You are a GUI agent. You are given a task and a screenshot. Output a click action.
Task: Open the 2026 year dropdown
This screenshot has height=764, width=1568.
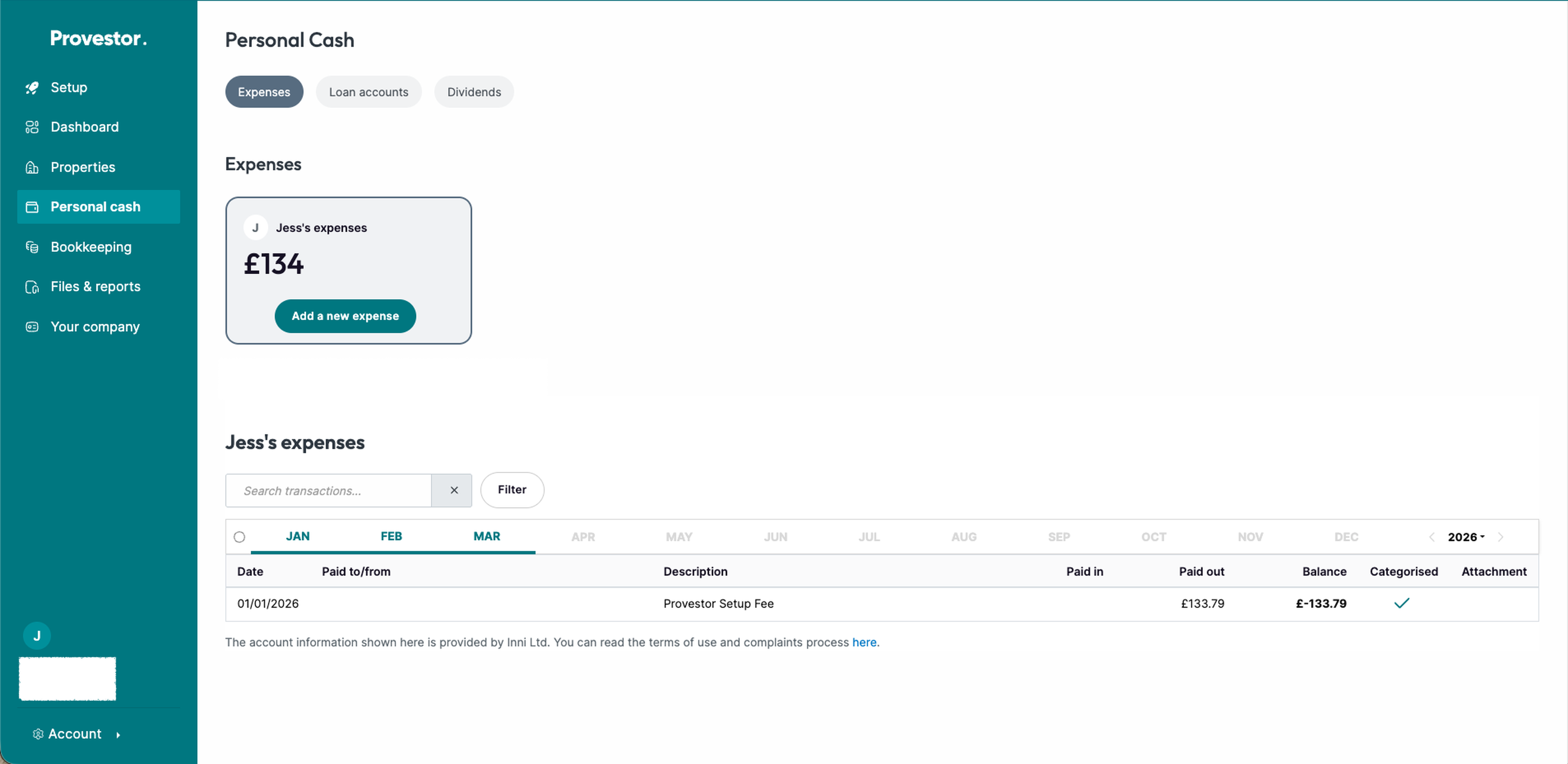click(1465, 537)
